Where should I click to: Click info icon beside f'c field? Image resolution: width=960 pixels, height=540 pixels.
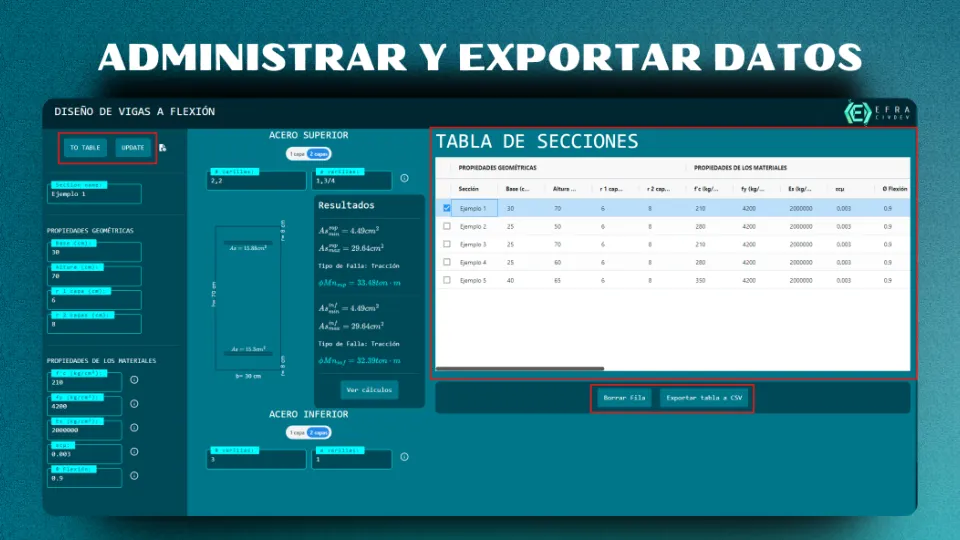pyautogui.click(x=134, y=380)
